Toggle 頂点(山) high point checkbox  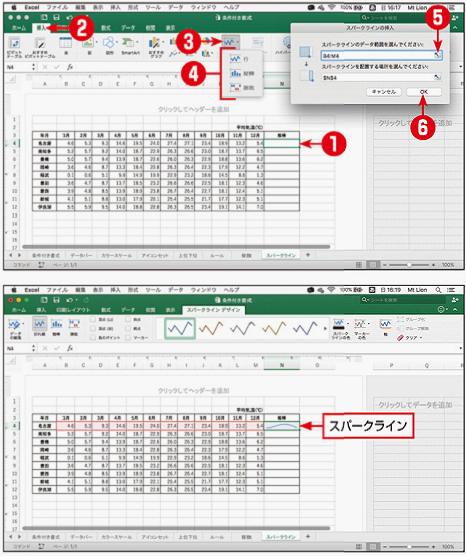pyautogui.click(x=93, y=319)
